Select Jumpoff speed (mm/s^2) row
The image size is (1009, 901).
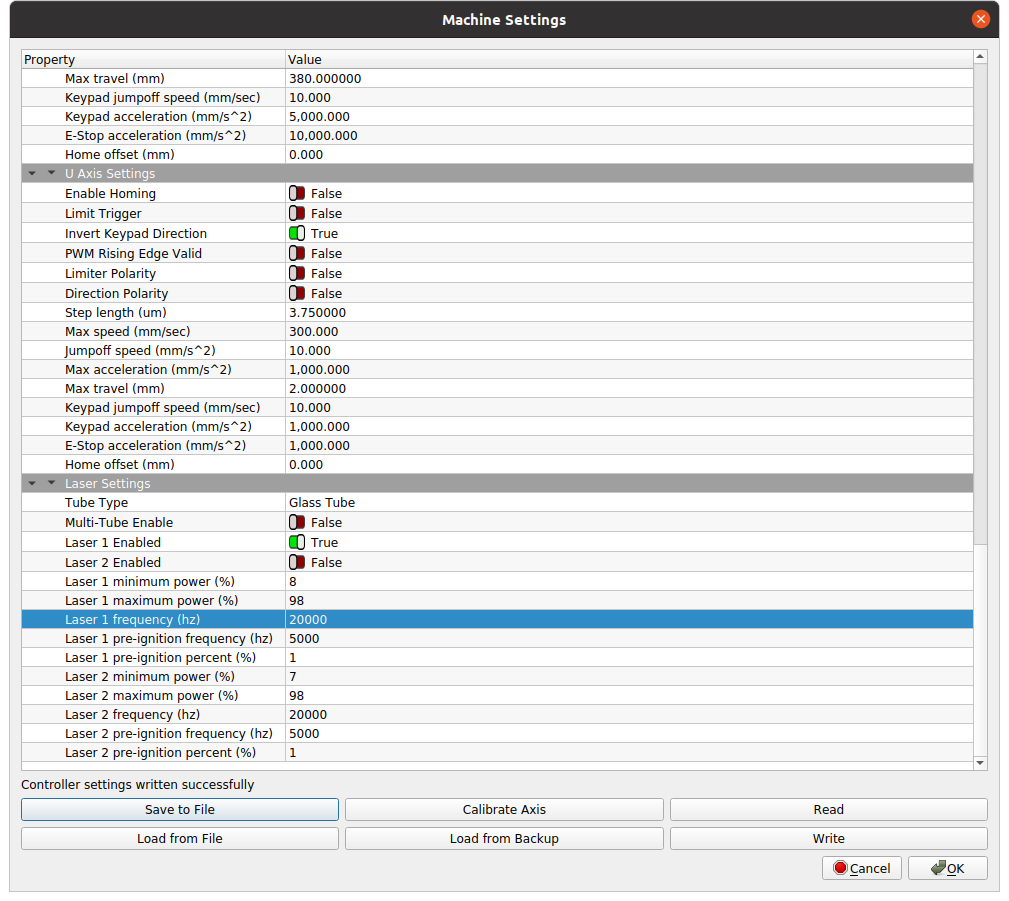click(497, 350)
